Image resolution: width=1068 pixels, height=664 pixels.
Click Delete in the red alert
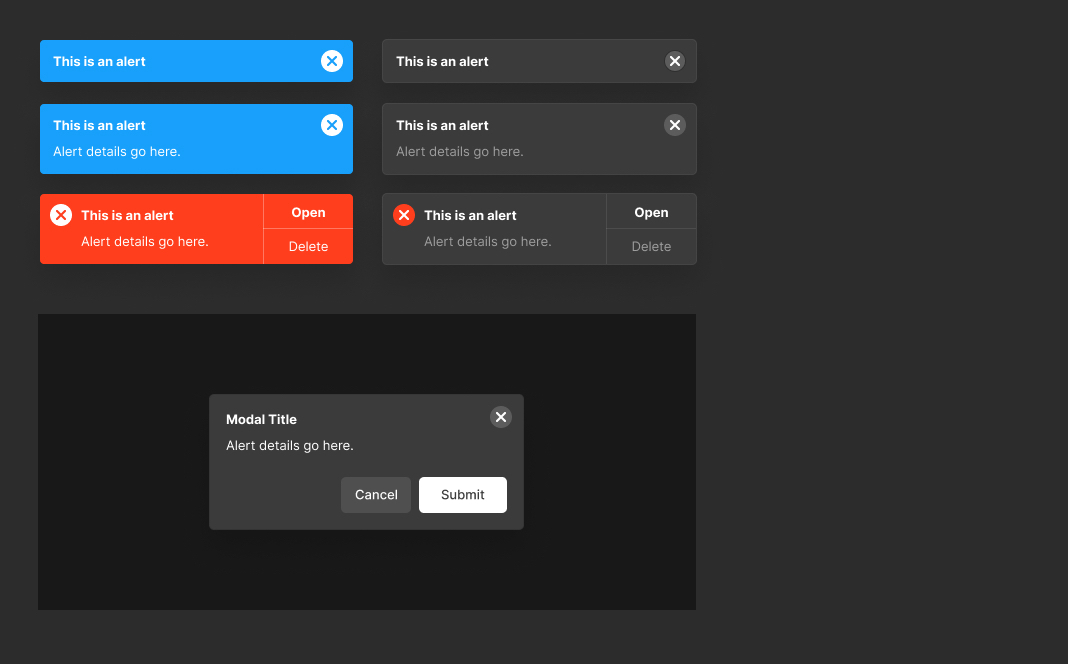tap(308, 247)
